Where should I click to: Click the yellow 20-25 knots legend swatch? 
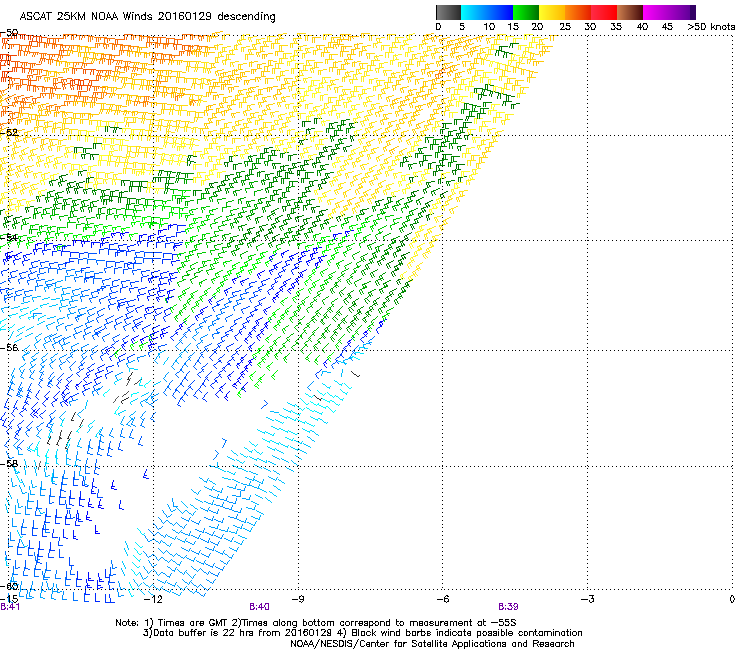point(552,12)
